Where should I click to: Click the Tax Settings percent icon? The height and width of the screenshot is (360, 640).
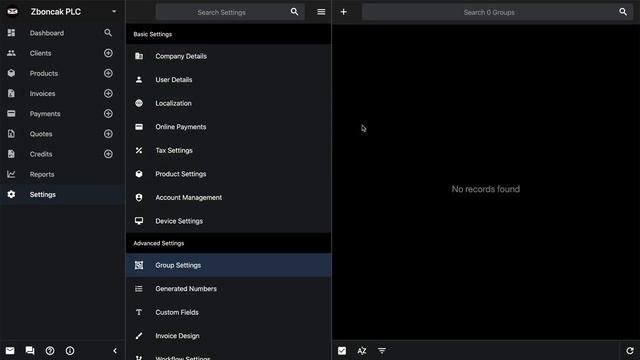tap(139, 150)
